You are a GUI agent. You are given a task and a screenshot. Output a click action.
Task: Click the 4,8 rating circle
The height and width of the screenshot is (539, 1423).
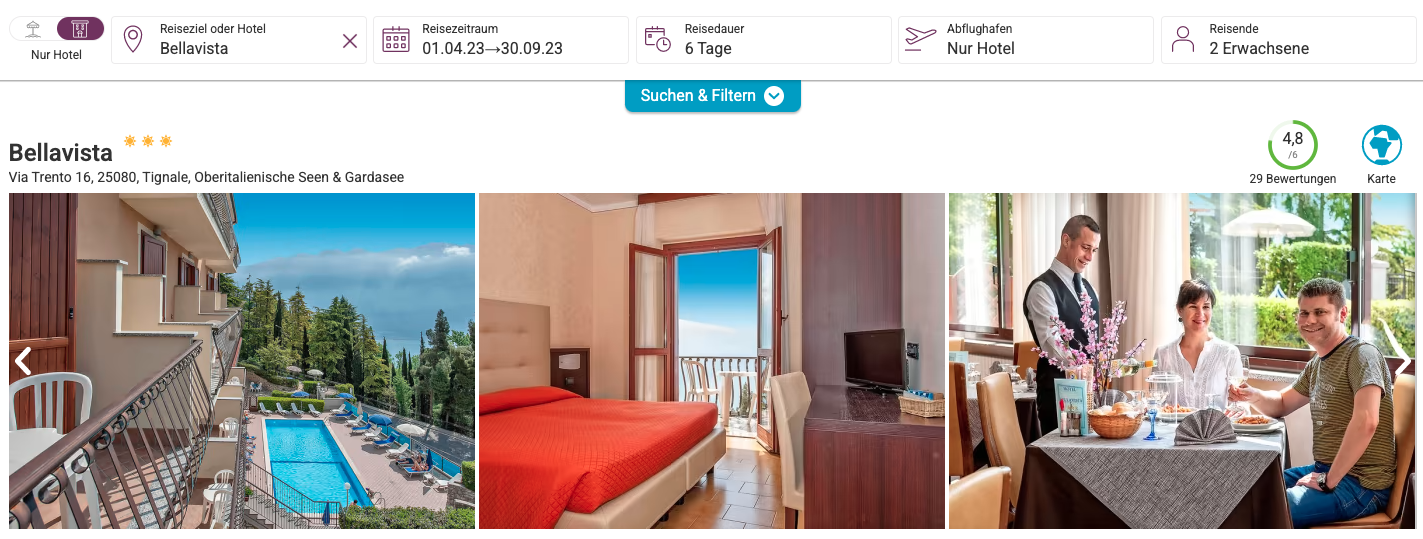point(1293,145)
